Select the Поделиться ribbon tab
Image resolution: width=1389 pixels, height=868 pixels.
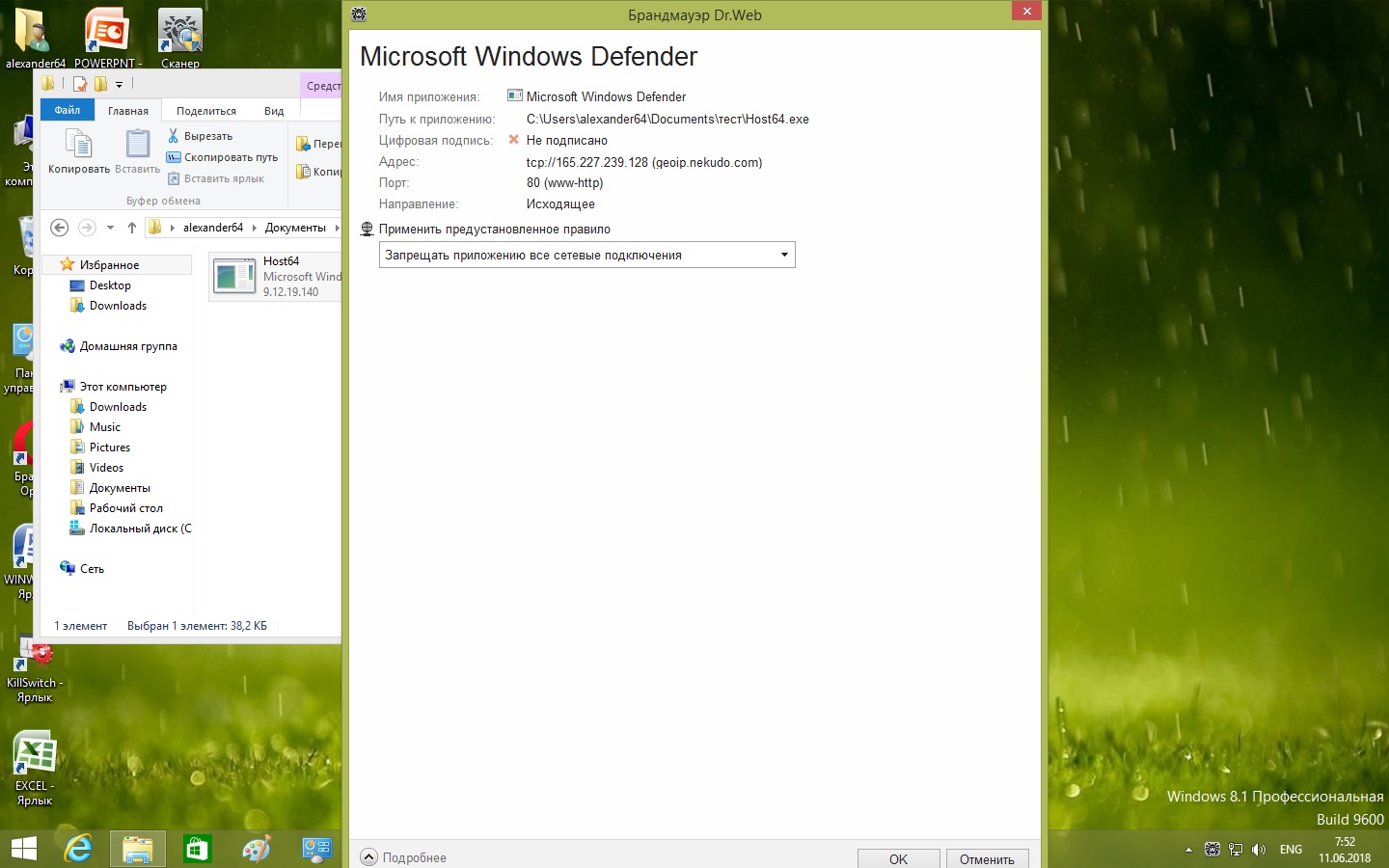pyautogui.click(x=206, y=111)
